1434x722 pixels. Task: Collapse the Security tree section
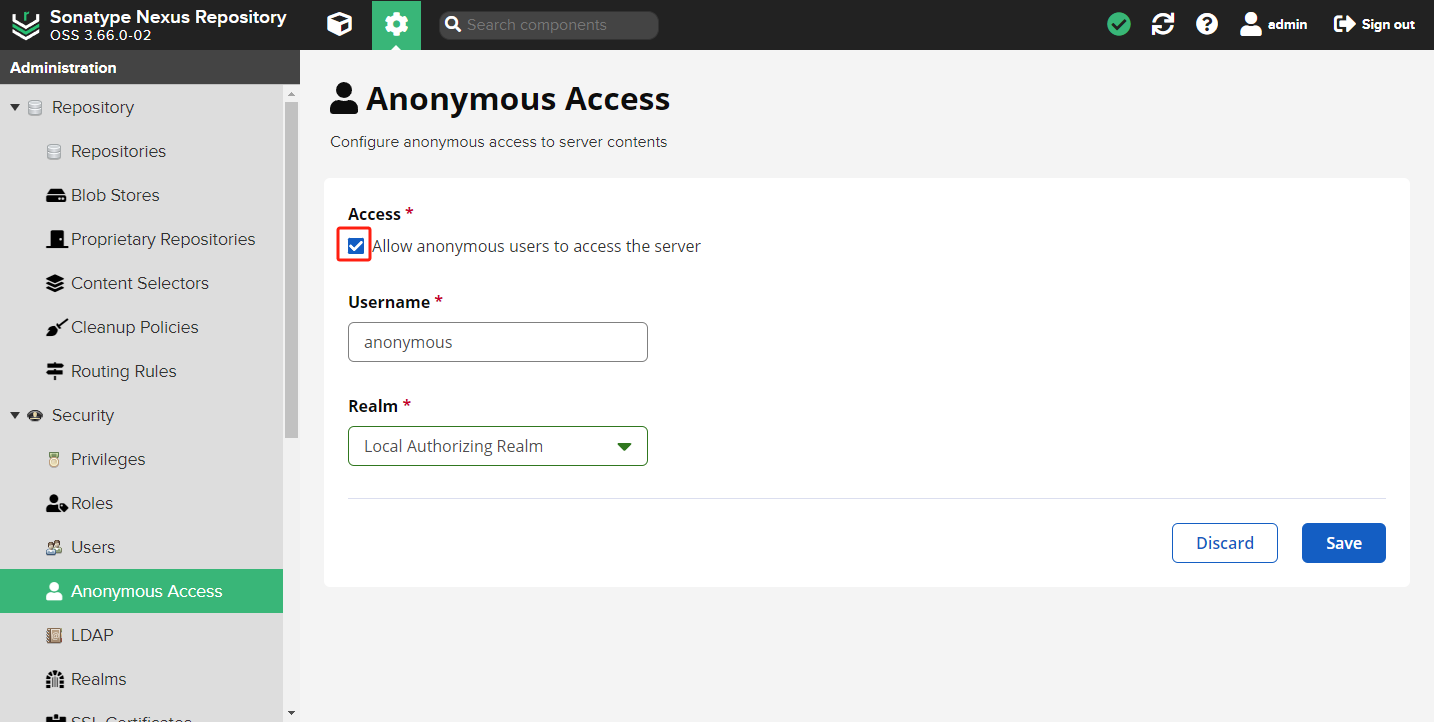15,415
